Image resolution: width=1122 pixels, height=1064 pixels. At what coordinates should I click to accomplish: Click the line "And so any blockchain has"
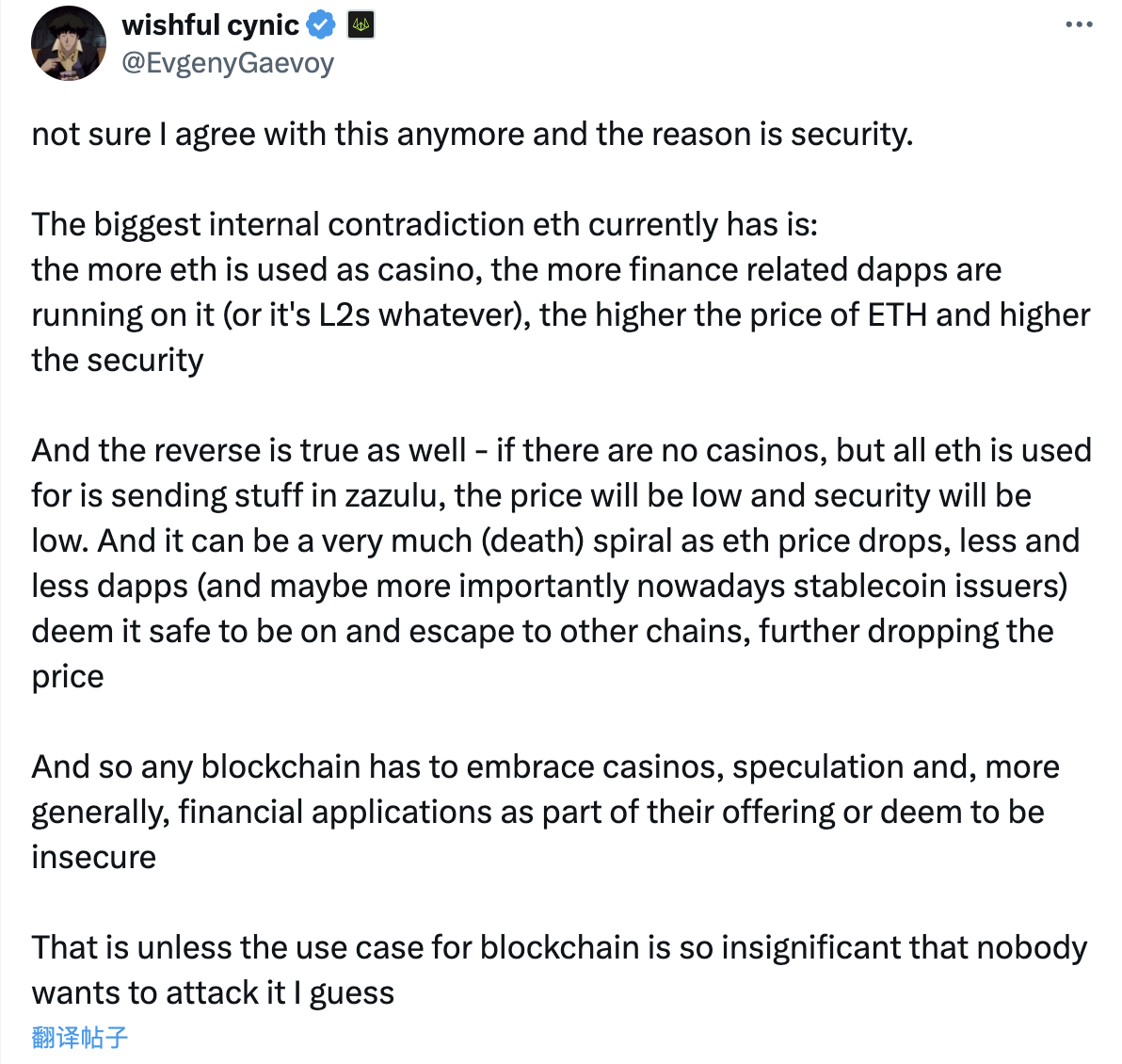545,766
